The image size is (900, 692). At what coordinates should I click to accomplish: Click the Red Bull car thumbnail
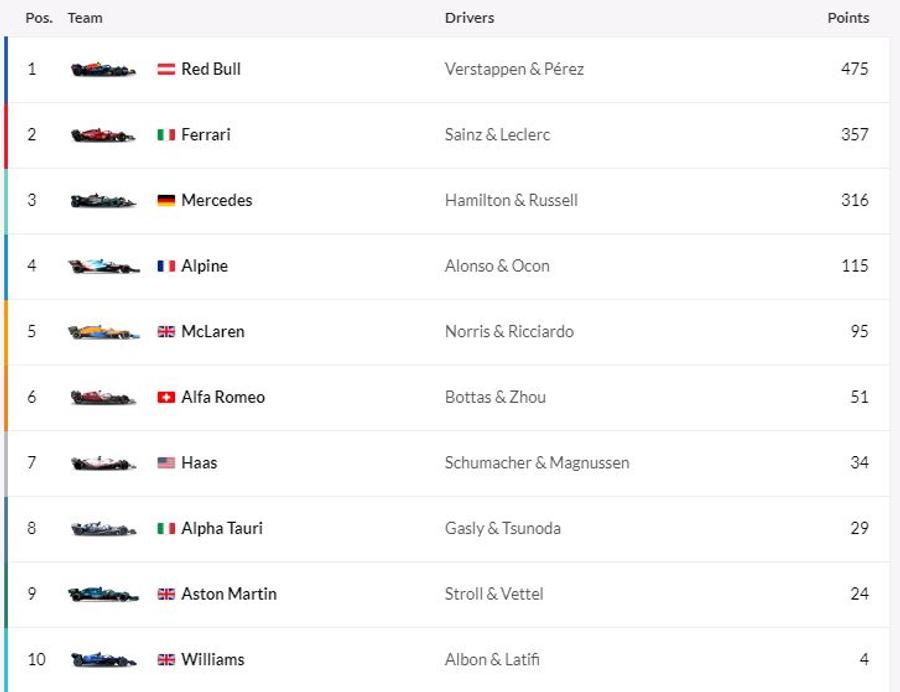[103, 69]
